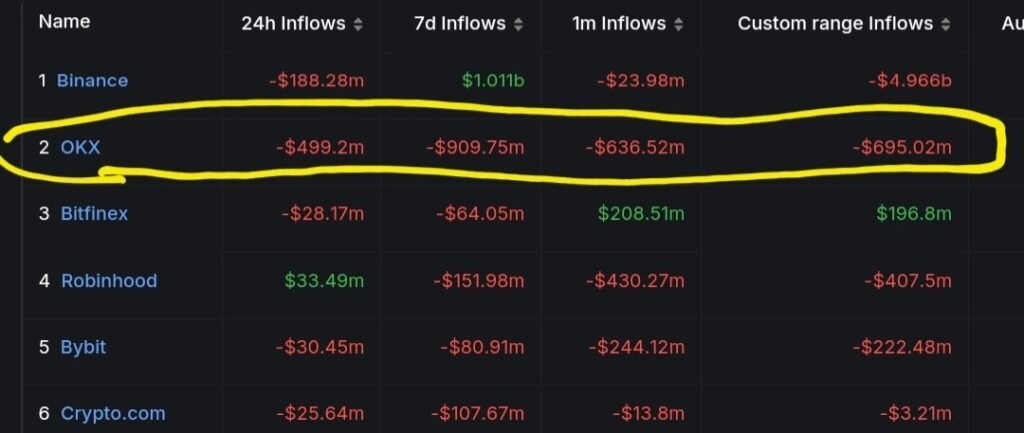Click OKX 24h inflow value -$499.2m
The image size is (1024, 433).
coord(320,148)
